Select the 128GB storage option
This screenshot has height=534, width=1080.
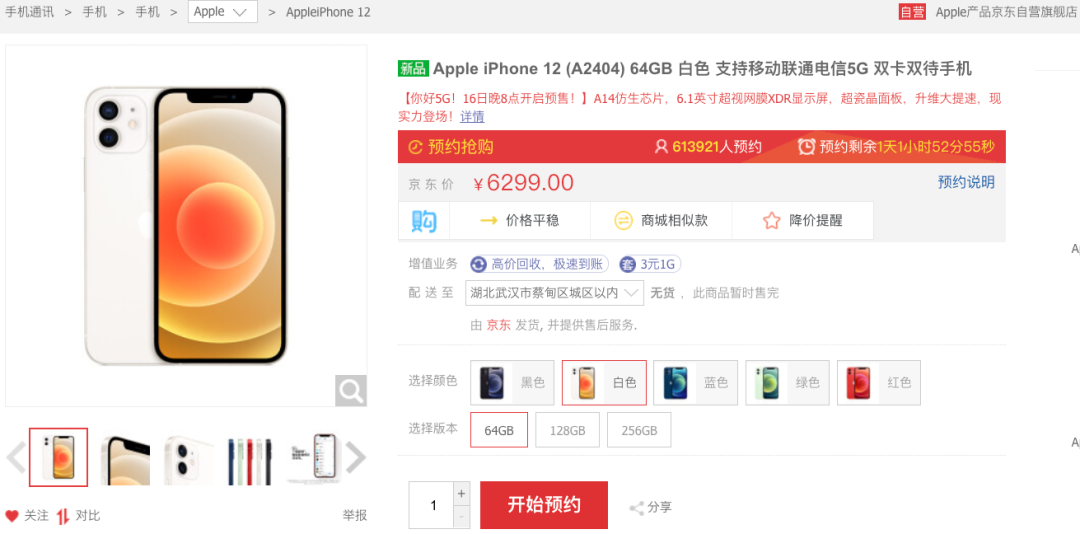568,430
